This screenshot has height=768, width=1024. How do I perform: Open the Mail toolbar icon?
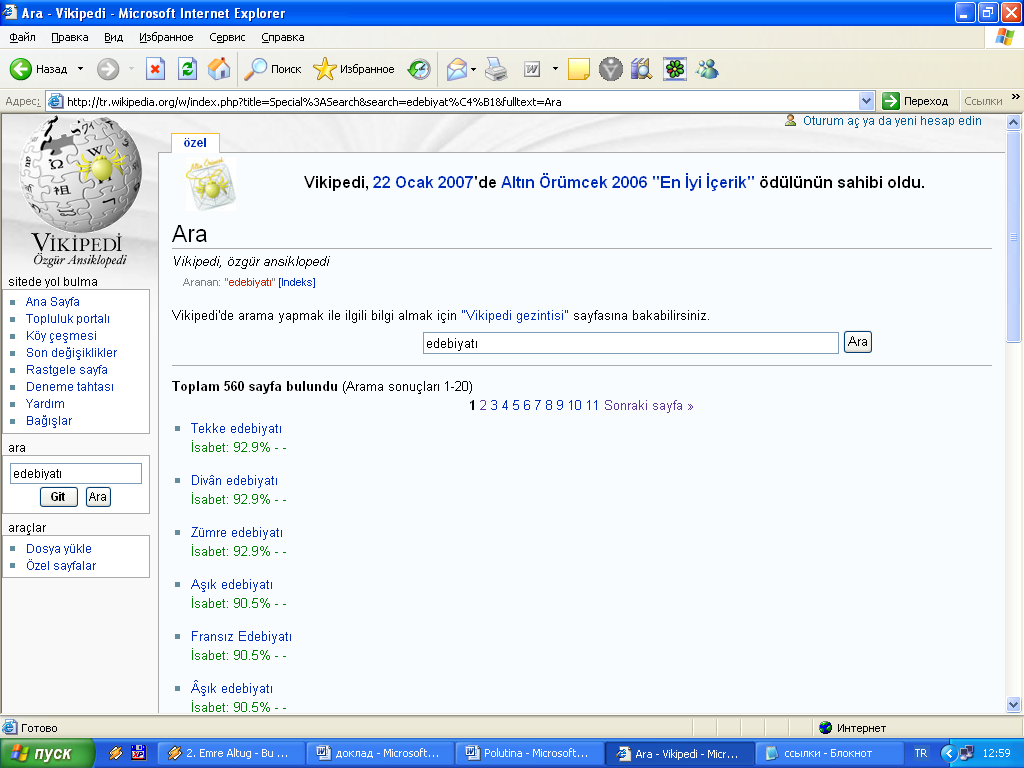click(x=456, y=69)
